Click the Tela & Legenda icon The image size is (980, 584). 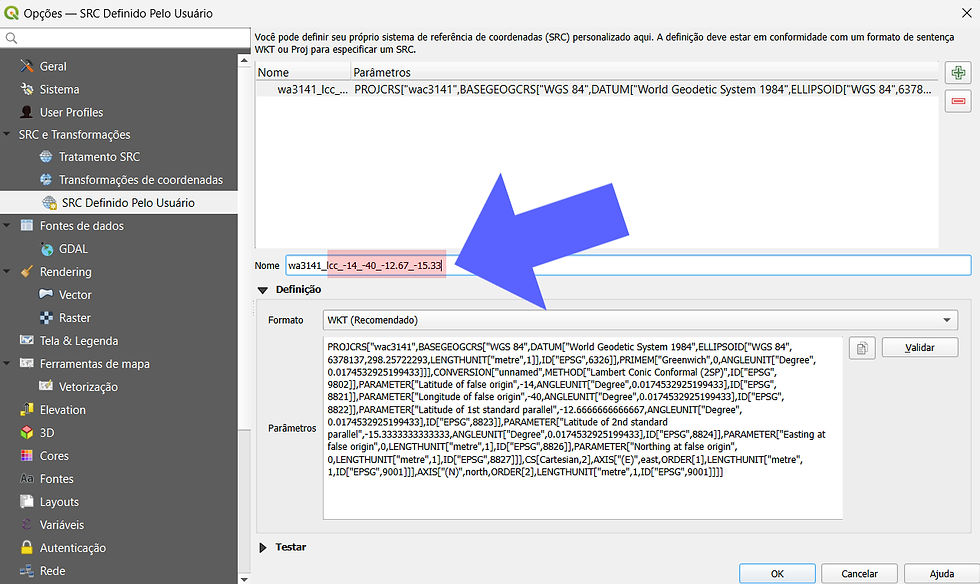(x=26, y=340)
